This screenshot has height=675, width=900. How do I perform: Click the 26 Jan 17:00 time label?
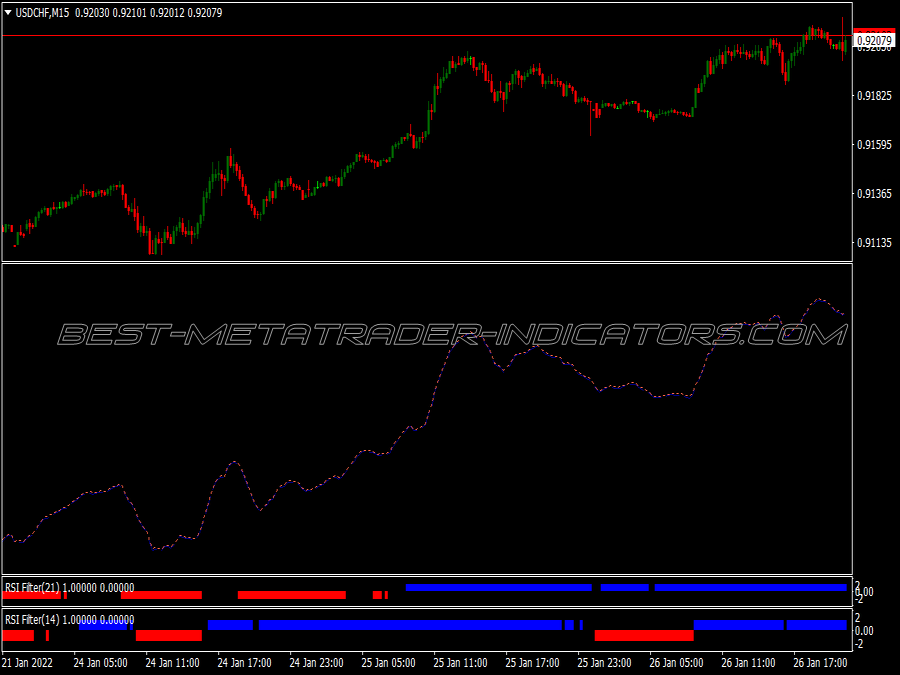click(820, 662)
